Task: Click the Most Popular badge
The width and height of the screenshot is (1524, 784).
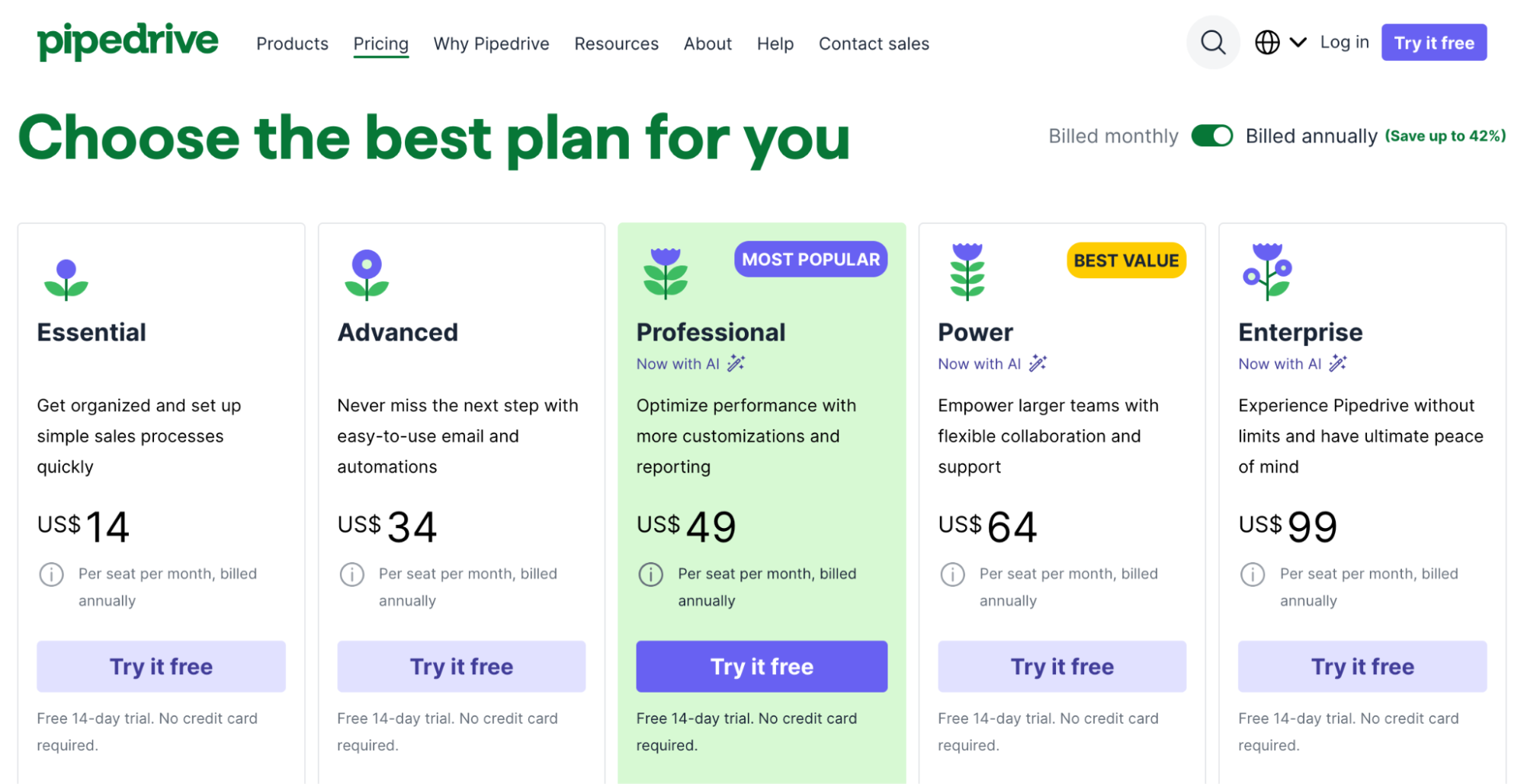Action: tap(810, 260)
